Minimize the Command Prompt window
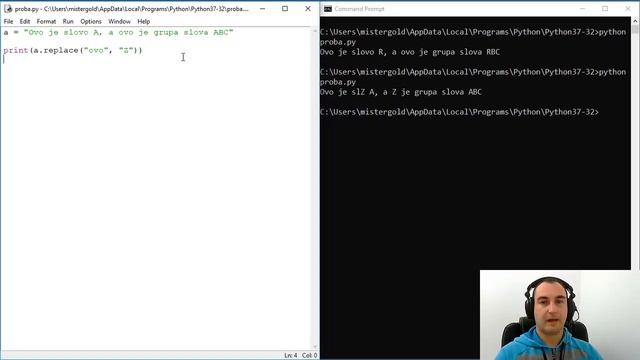This screenshot has height=360, width=640. (582, 9)
